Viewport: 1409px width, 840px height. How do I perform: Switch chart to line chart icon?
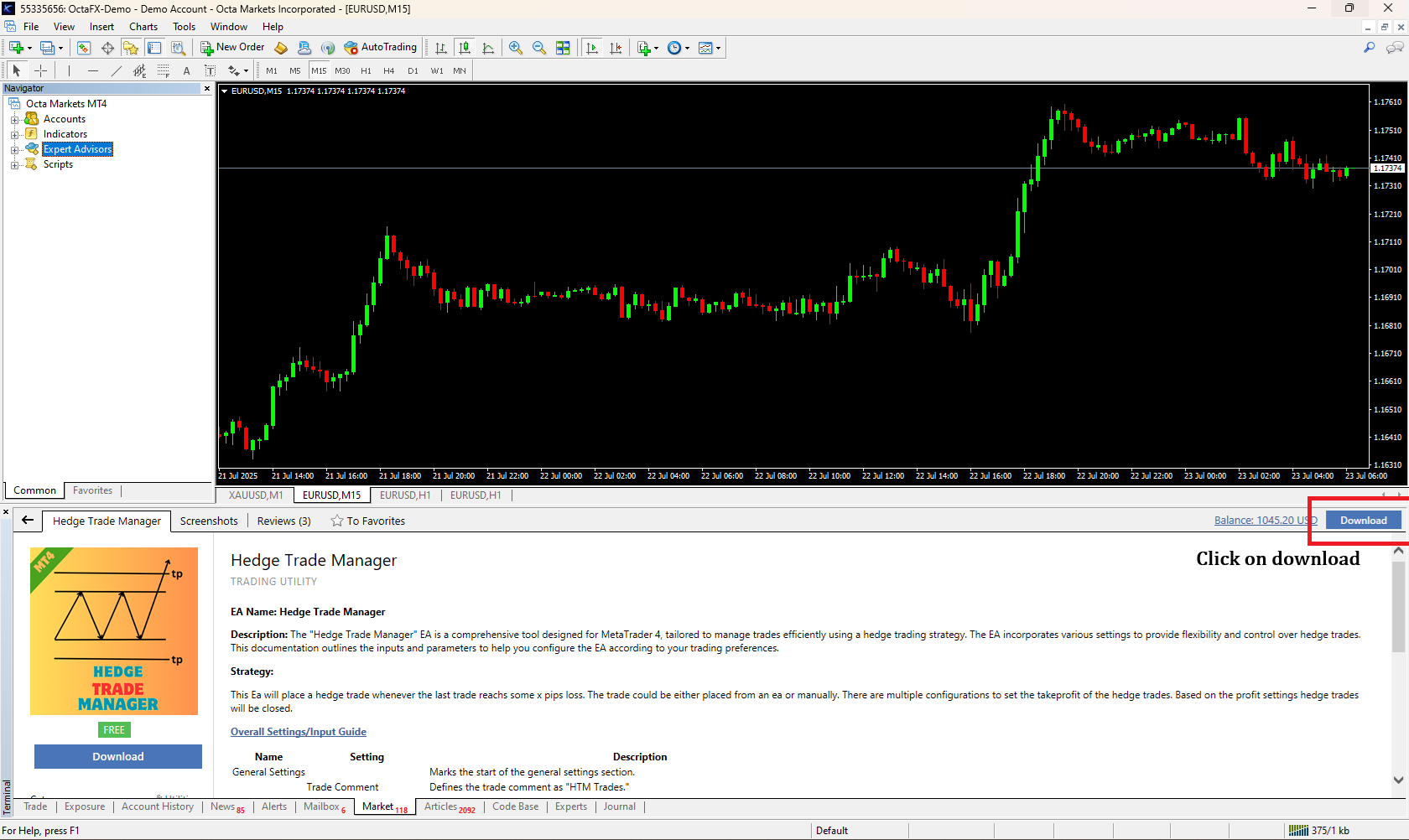(488, 48)
